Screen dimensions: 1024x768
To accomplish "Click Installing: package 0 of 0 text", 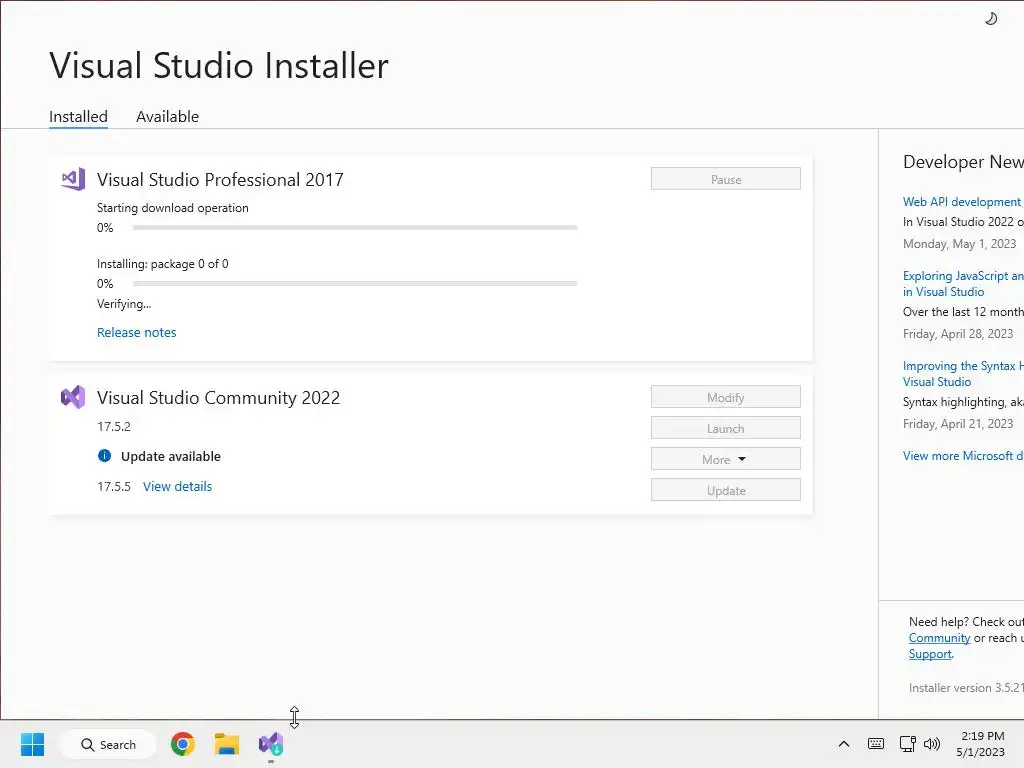I will pyautogui.click(x=163, y=264).
